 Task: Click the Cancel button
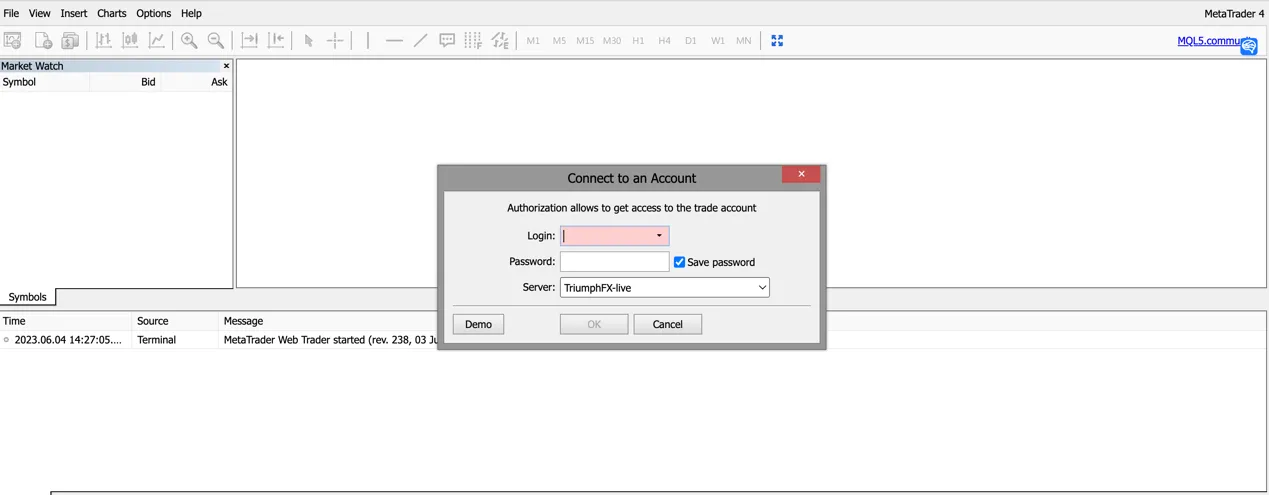pyautogui.click(x=667, y=324)
